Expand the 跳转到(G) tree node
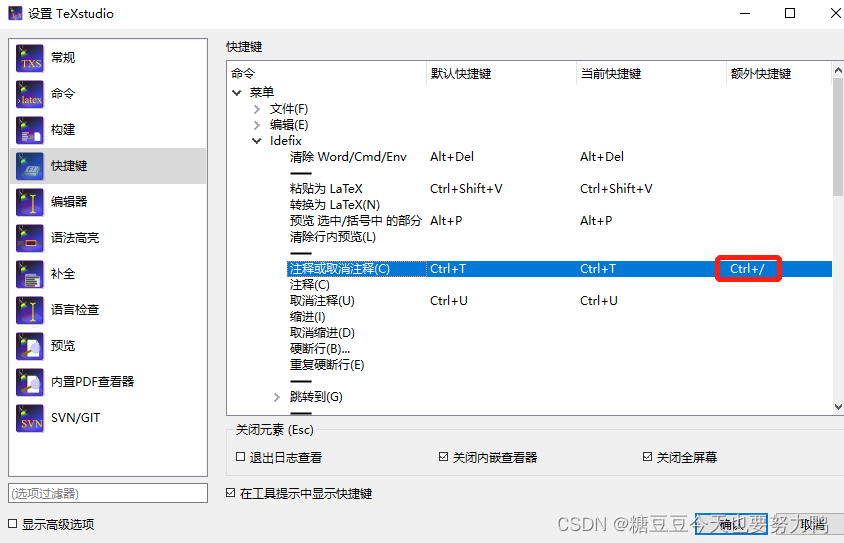 point(277,397)
